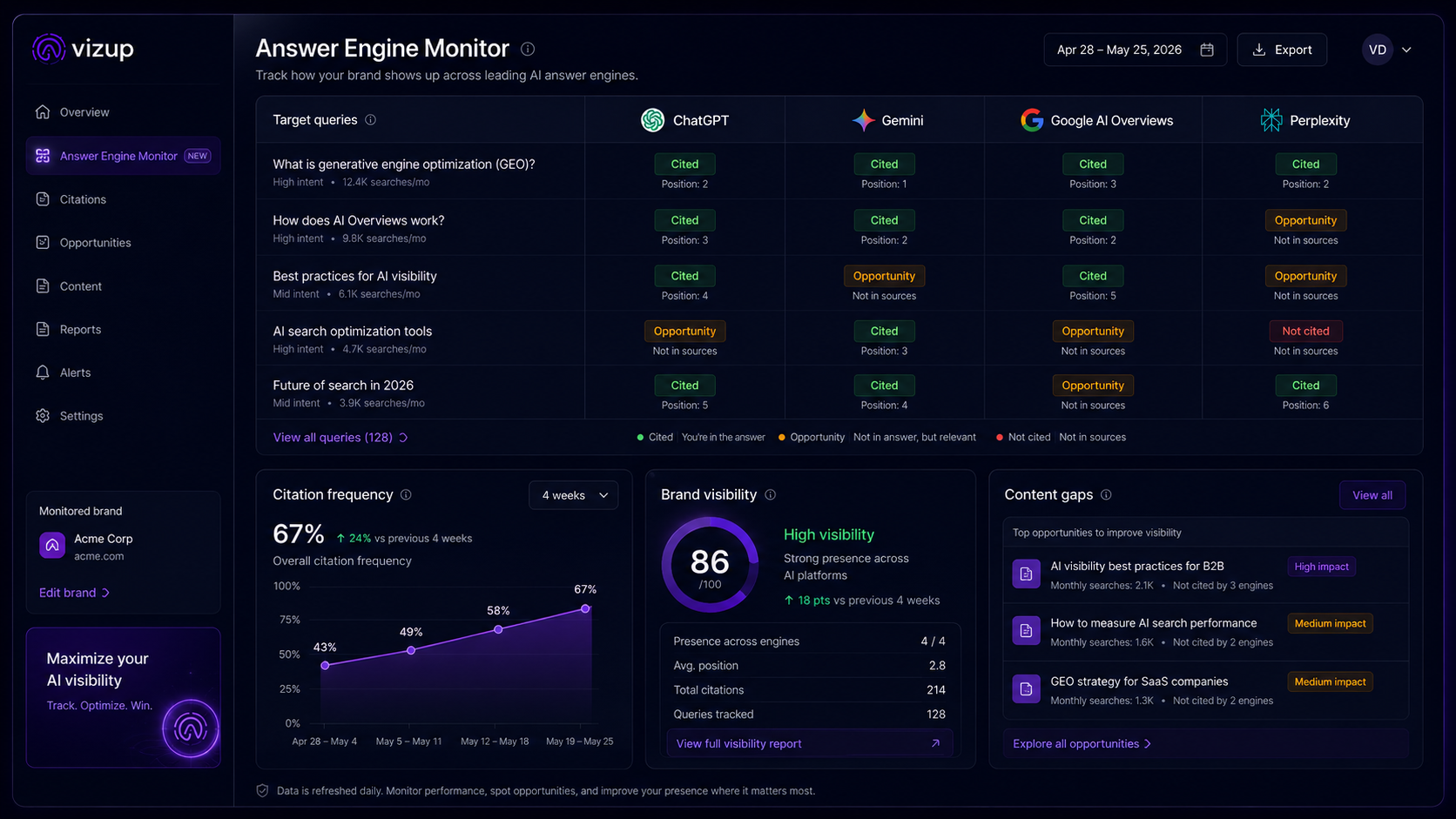This screenshot has height=819, width=1456.
Task: Click the 58% data point on chart
Action: click(498, 629)
